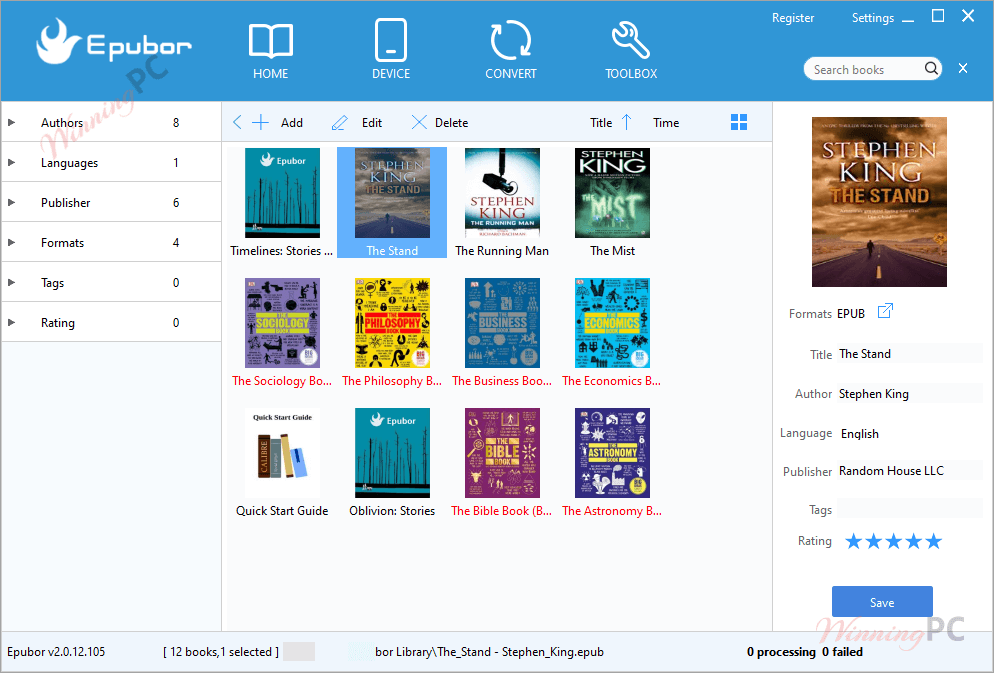Expand the Authors category arrow

pyautogui.click(x=11, y=122)
